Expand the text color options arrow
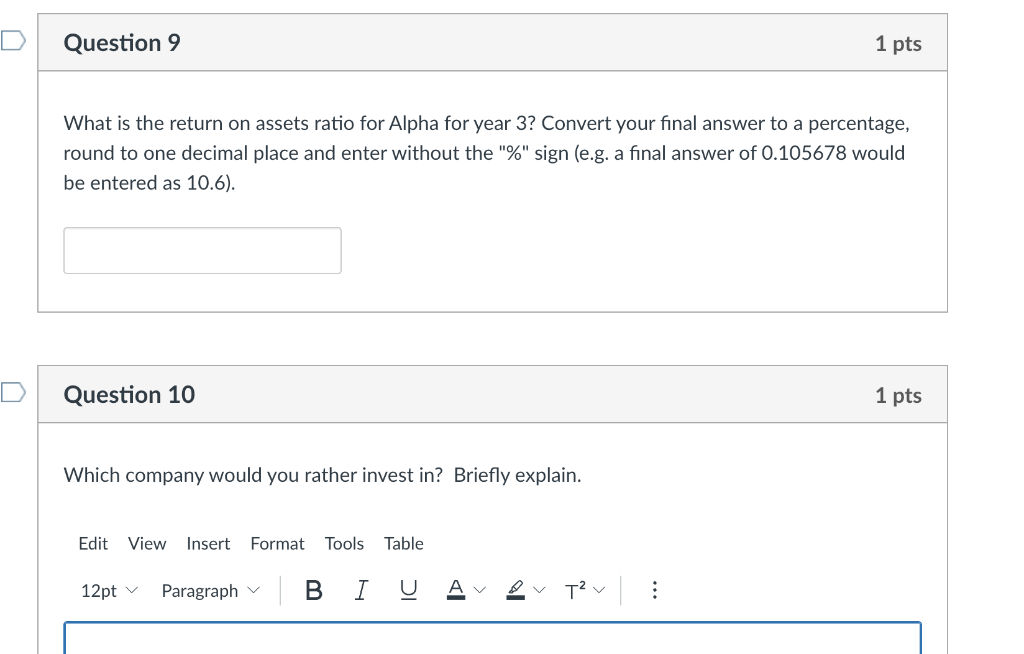The width and height of the screenshot is (1024, 654). pos(480,591)
